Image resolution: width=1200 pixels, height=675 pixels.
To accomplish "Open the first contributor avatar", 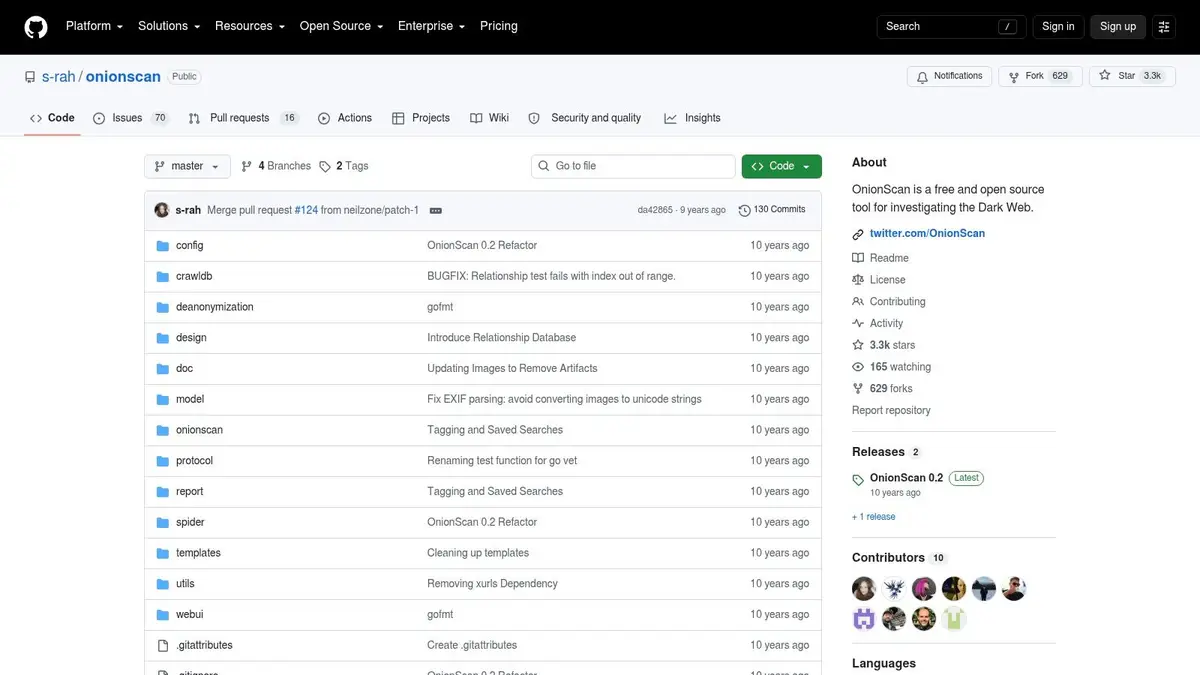I will (864, 588).
